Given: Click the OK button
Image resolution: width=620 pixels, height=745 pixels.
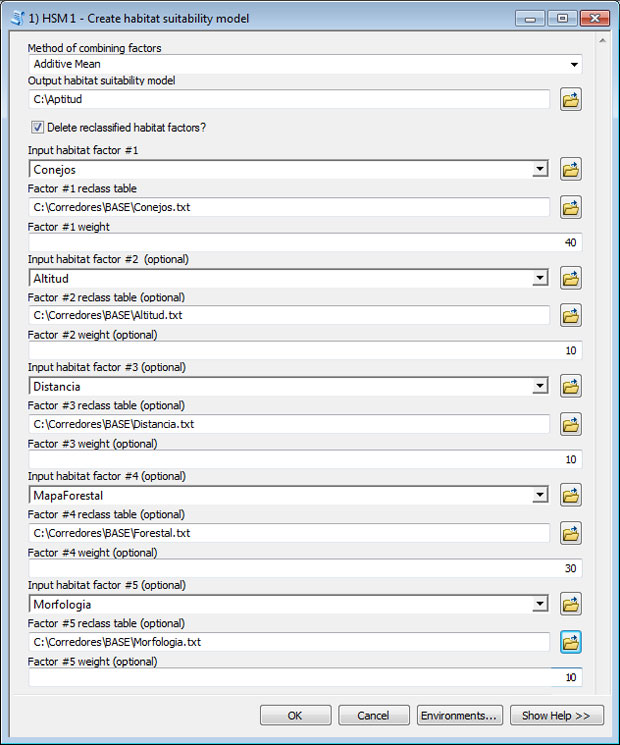Looking at the screenshot, I should coord(295,716).
